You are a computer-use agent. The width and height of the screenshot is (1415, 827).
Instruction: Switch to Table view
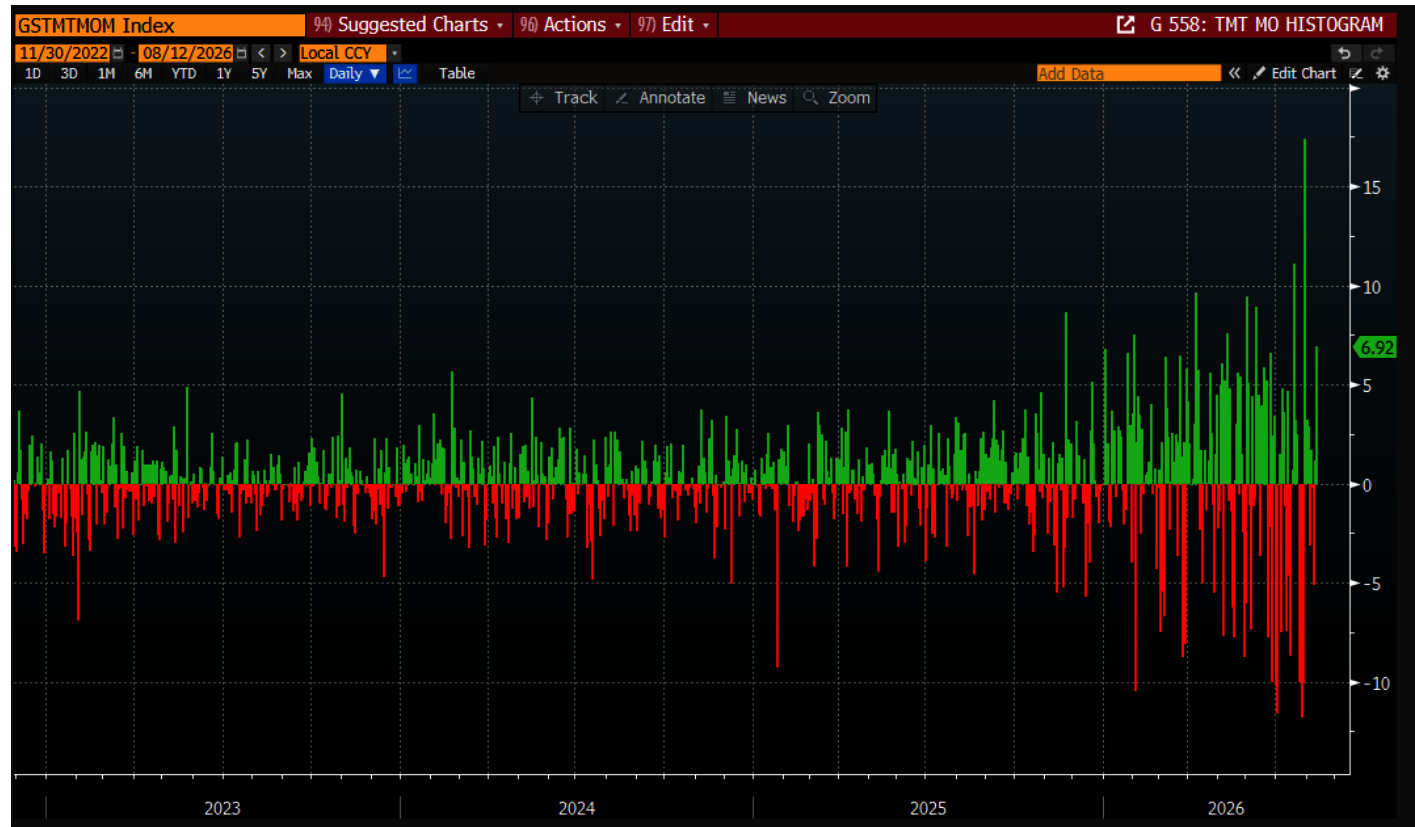pyautogui.click(x=457, y=73)
